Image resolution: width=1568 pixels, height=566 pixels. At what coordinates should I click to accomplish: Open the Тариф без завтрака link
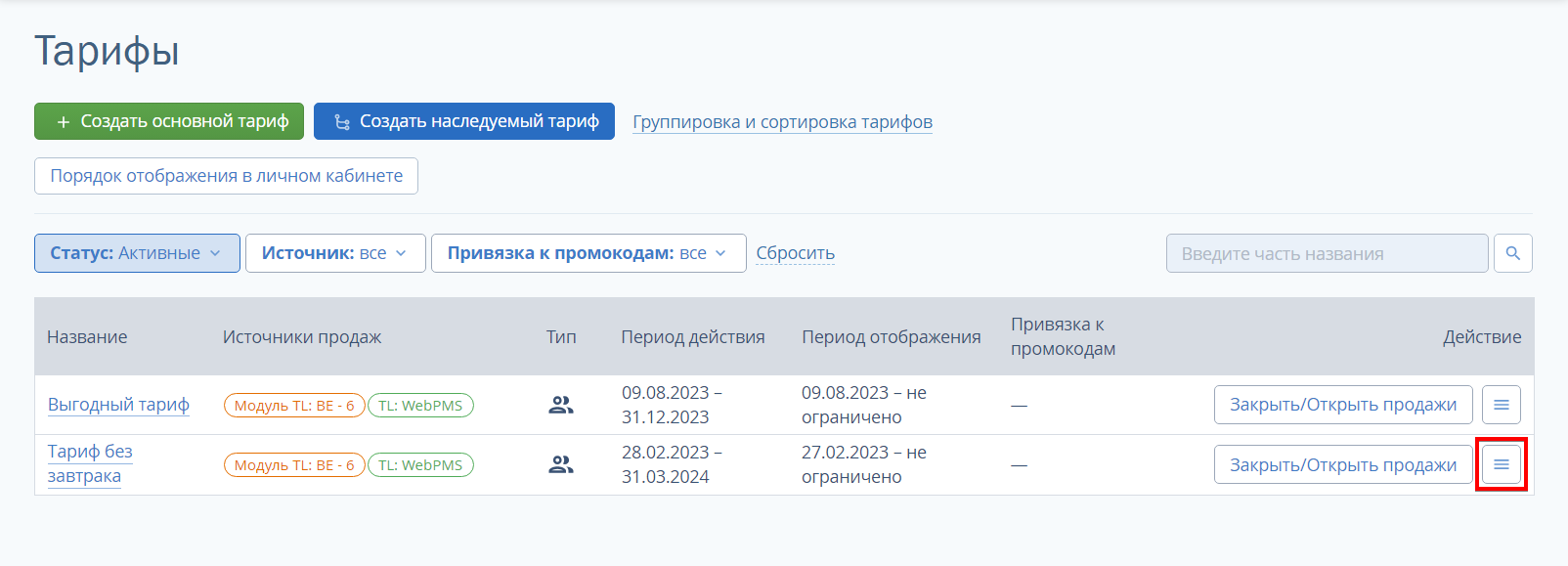(x=90, y=463)
